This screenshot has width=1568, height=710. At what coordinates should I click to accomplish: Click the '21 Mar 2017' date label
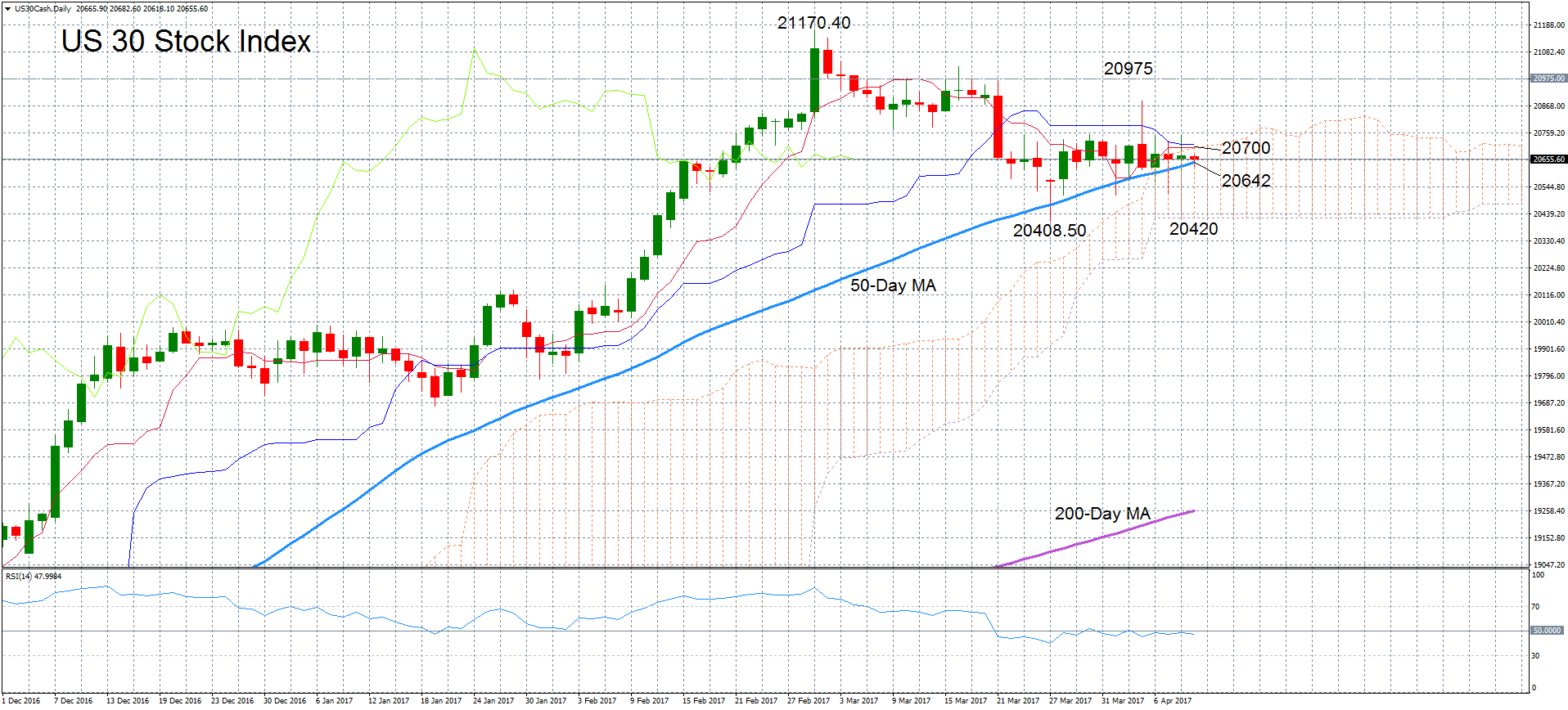pos(1018,701)
